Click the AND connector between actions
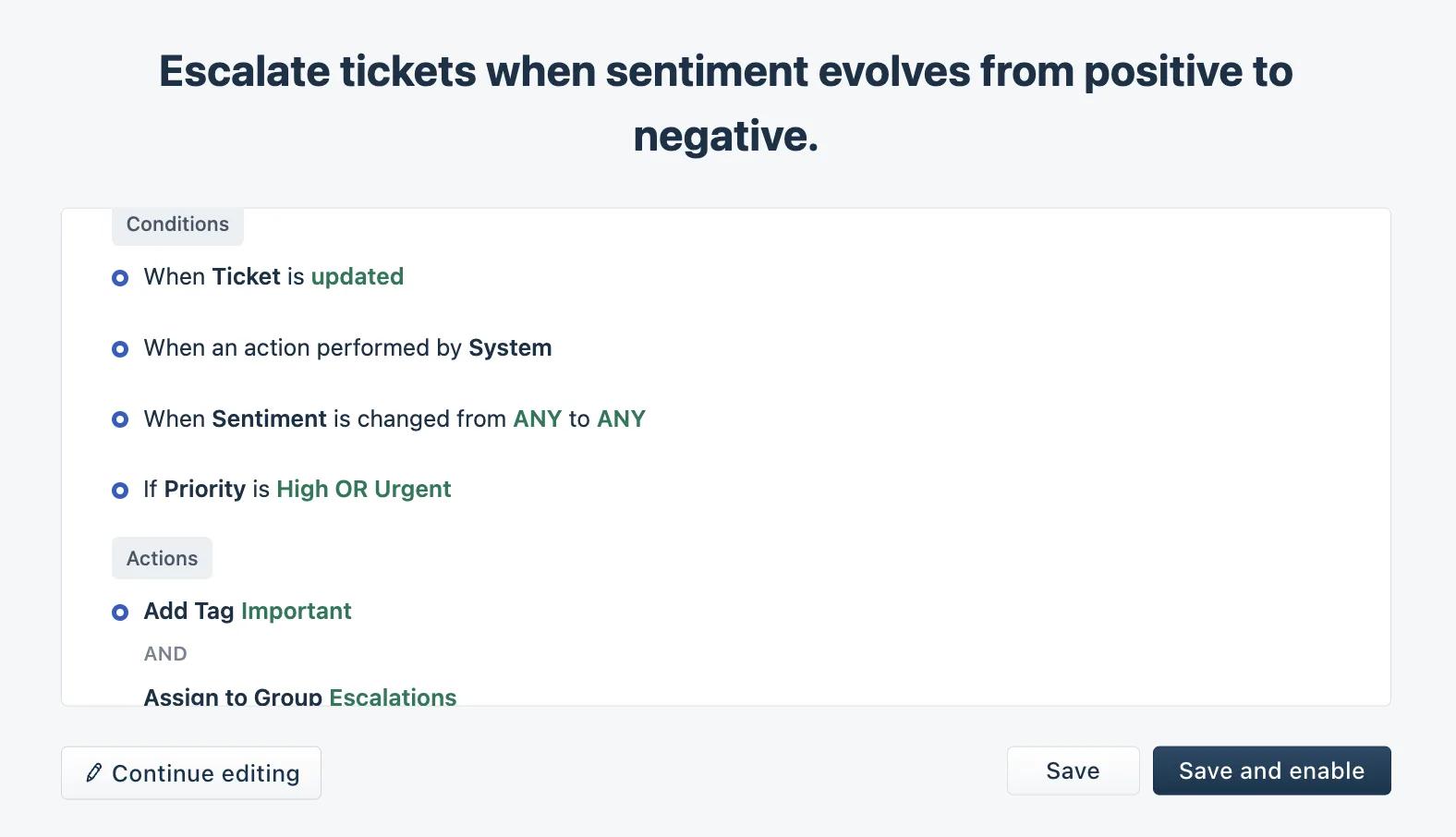The height and width of the screenshot is (837, 1456). tap(165, 654)
